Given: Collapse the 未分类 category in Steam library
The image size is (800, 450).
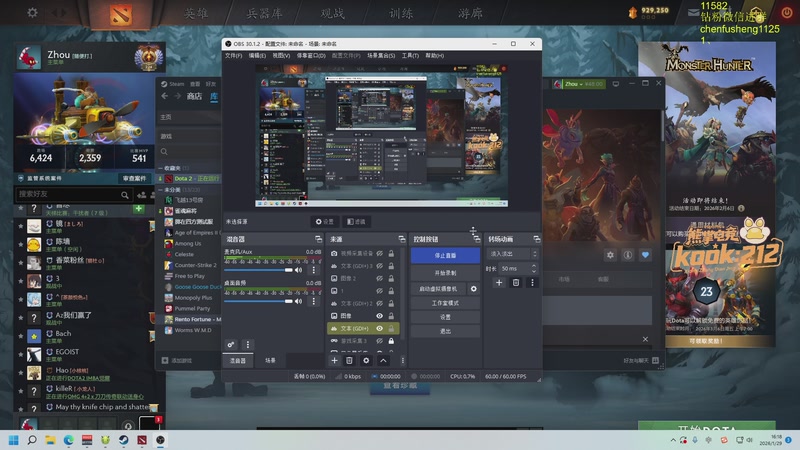Looking at the screenshot, I should pyautogui.click(x=160, y=190).
